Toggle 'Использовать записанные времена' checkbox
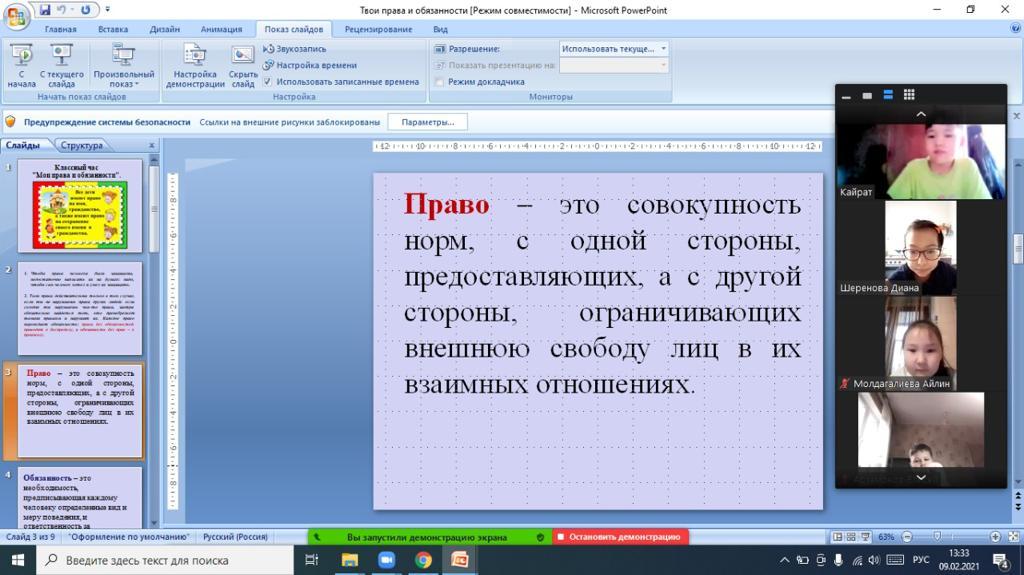The height and width of the screenshot is (575, 1024). 268,82
